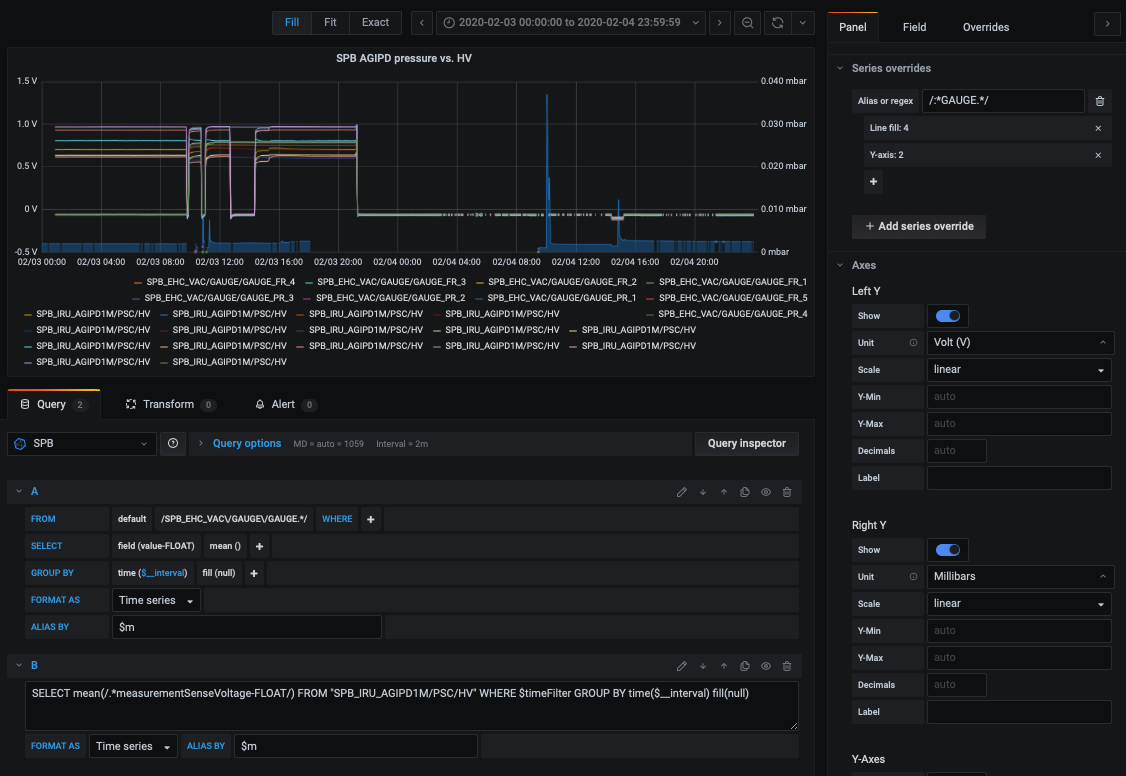Move query B up

(x=724, y=666)
